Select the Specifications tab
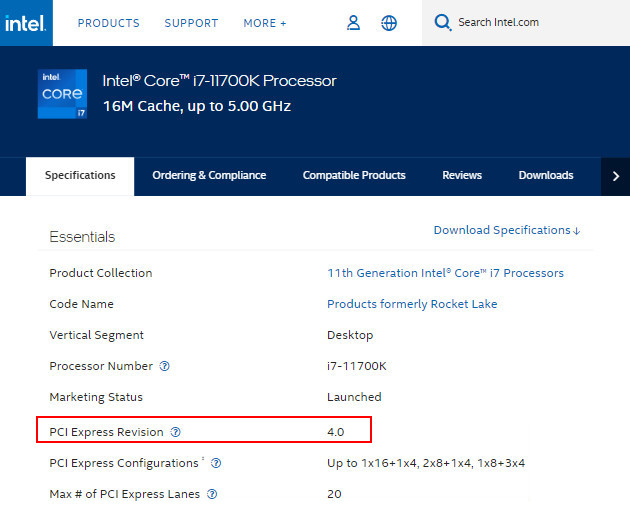The width and height of the screenshot is (630, 512). 80,176
